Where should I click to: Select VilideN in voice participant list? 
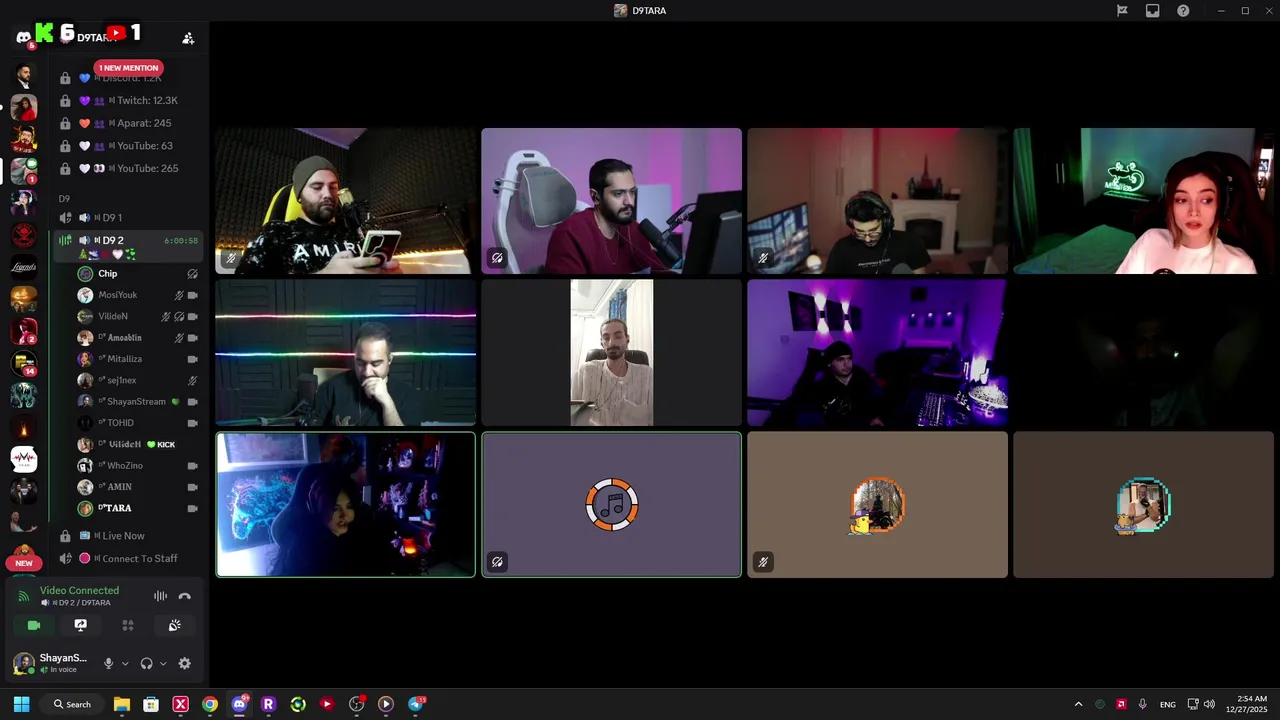coord(138,316)
